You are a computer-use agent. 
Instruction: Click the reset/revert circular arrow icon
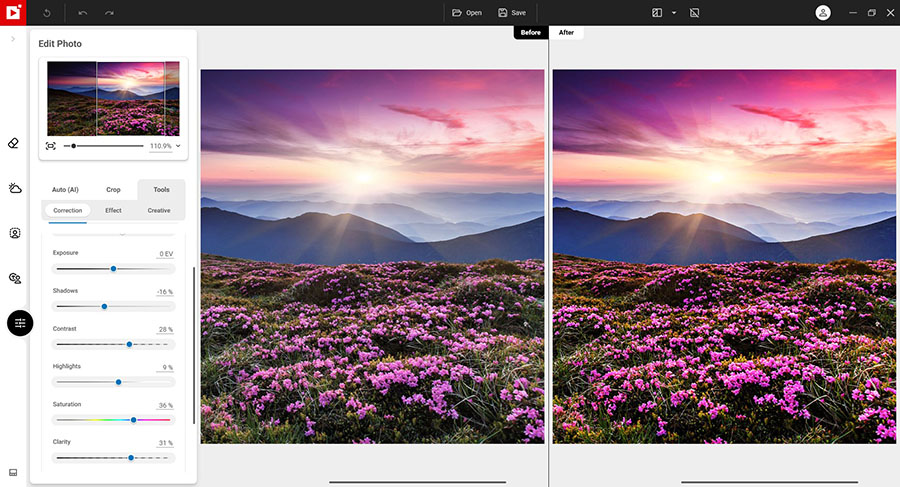click(47, 13)
